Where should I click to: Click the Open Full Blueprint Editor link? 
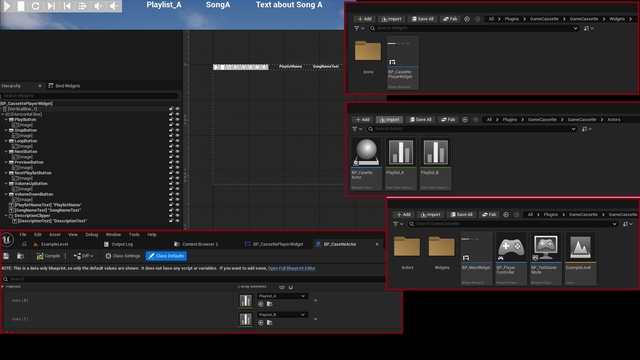(291, 268)
